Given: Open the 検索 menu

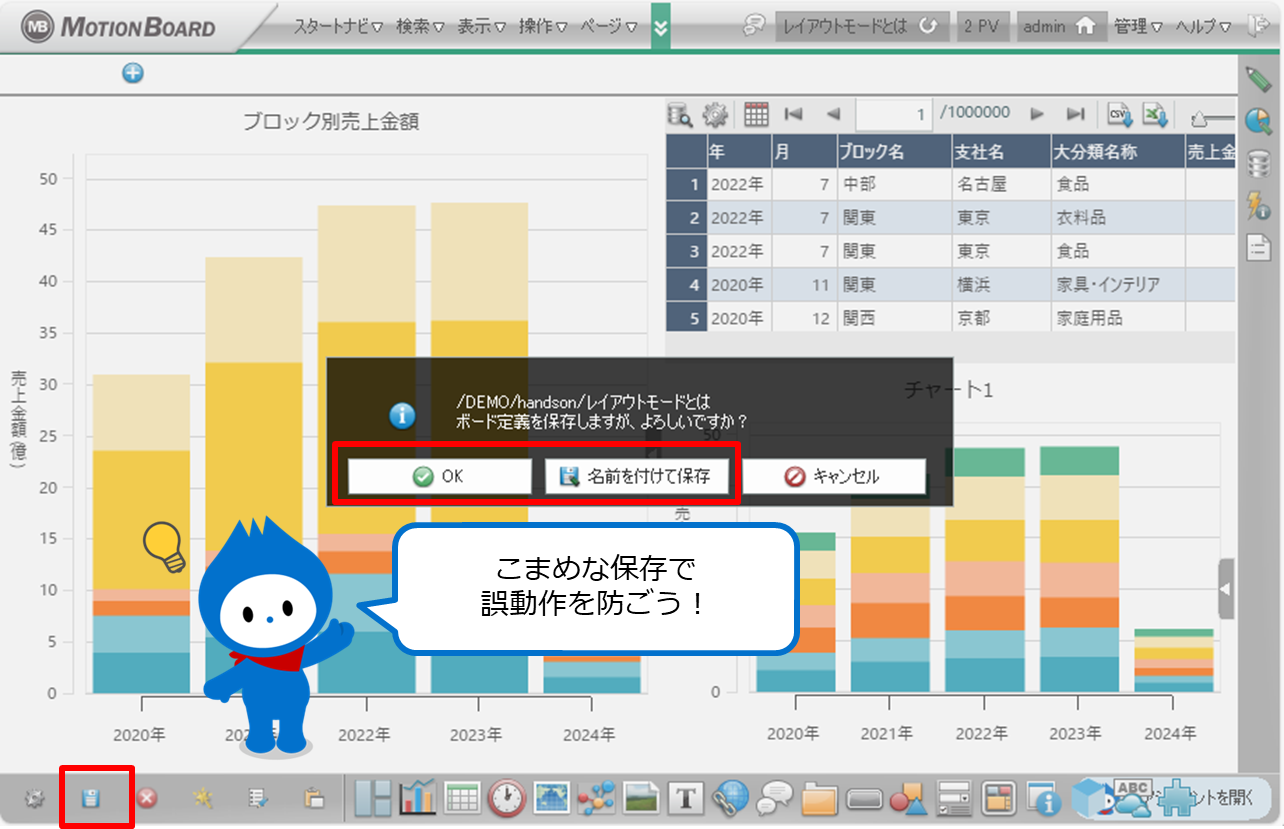Looking at the screenshot, I should tap(420, 27).
